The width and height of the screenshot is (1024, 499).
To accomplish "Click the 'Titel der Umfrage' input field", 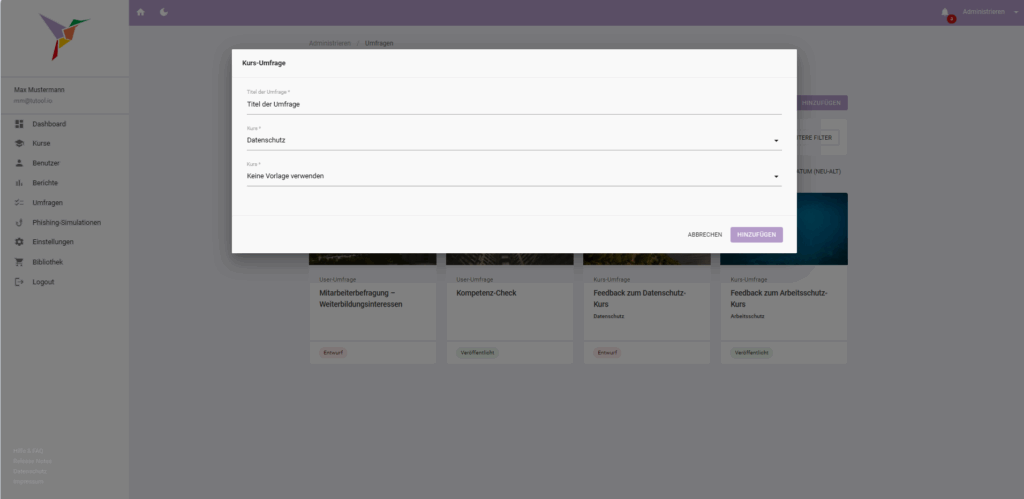I will tap(514, 104).
